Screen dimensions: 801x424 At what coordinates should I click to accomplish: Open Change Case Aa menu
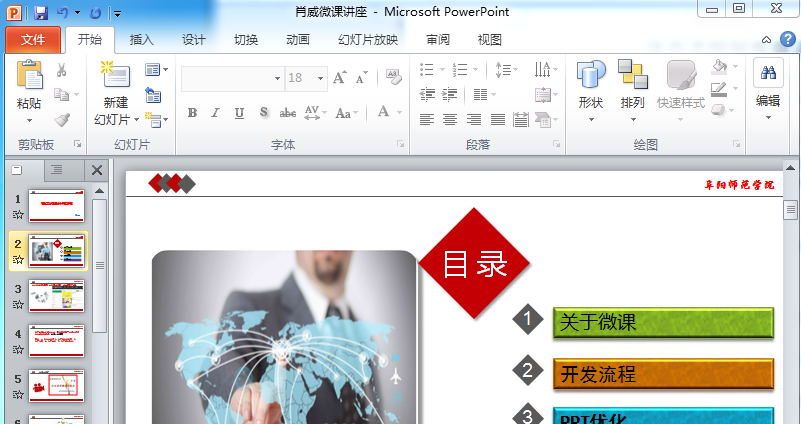(x=346, y=113)
